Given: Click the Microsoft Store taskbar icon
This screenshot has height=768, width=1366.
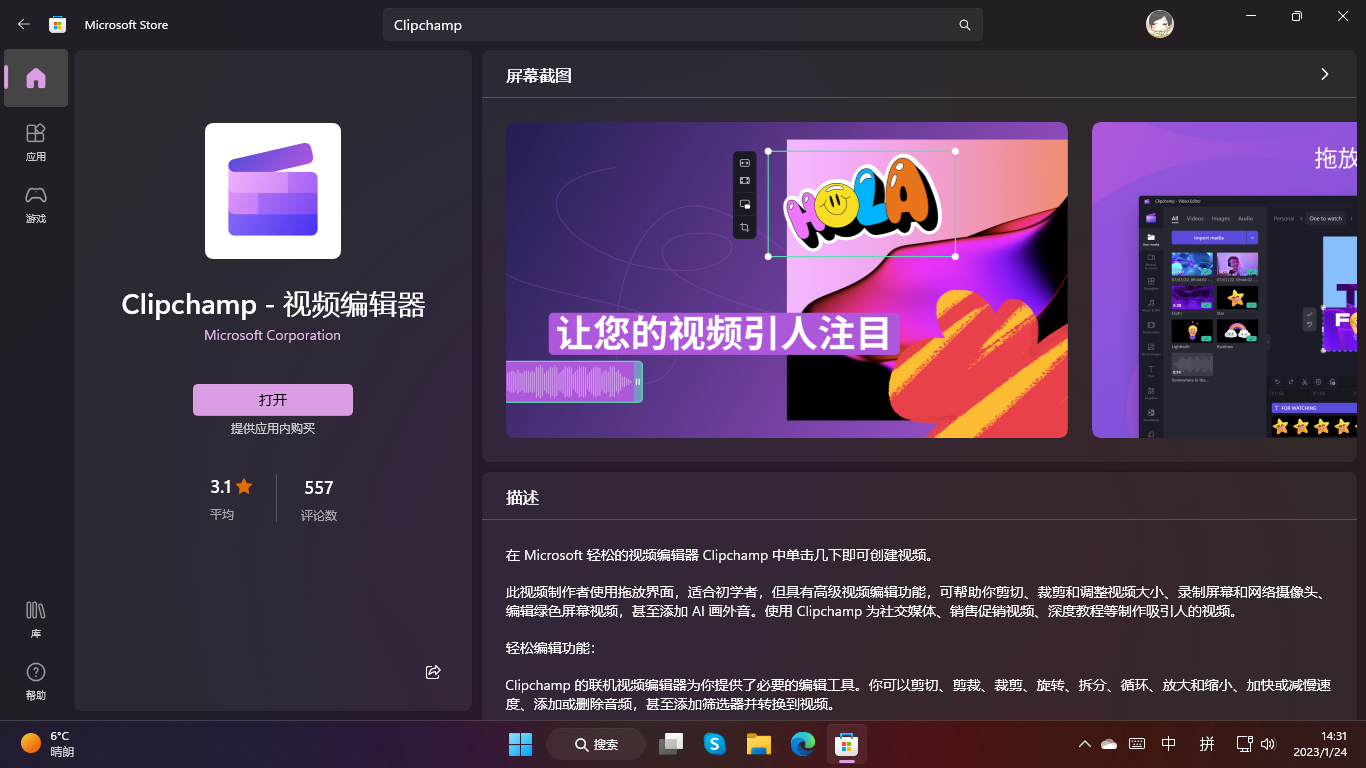Looking at the screenshot, I should click(847, 744).
